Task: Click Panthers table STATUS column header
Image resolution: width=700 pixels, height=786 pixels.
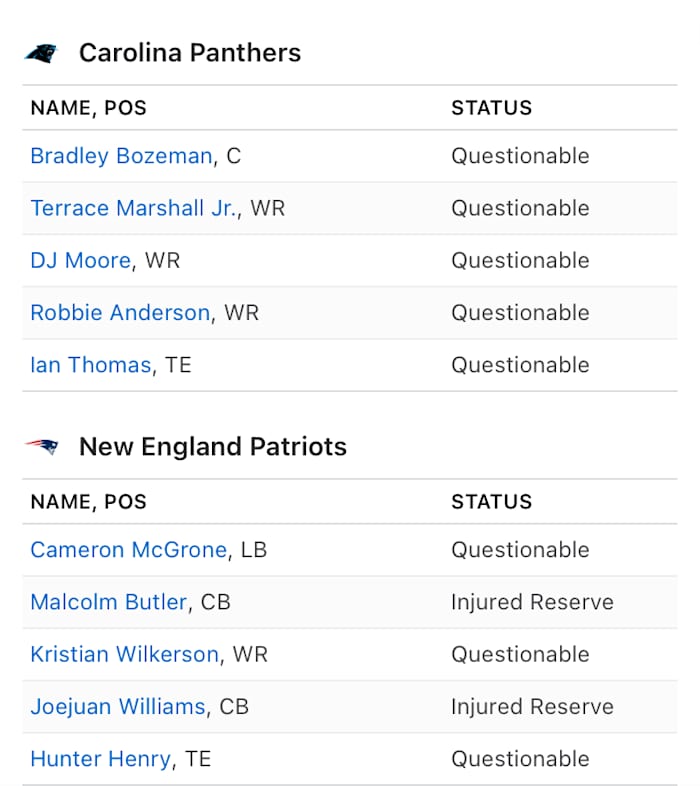Action: tap(491, 108)
